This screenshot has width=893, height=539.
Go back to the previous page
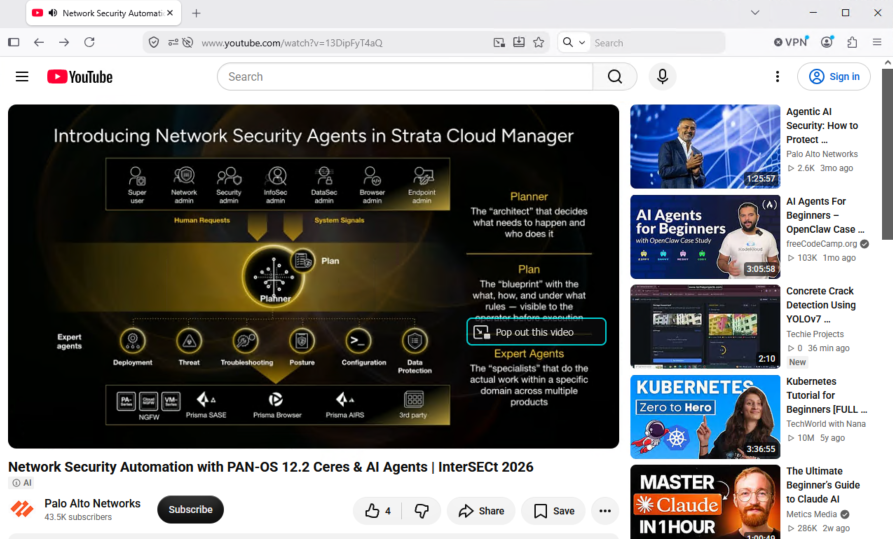[x=39, y=42]
